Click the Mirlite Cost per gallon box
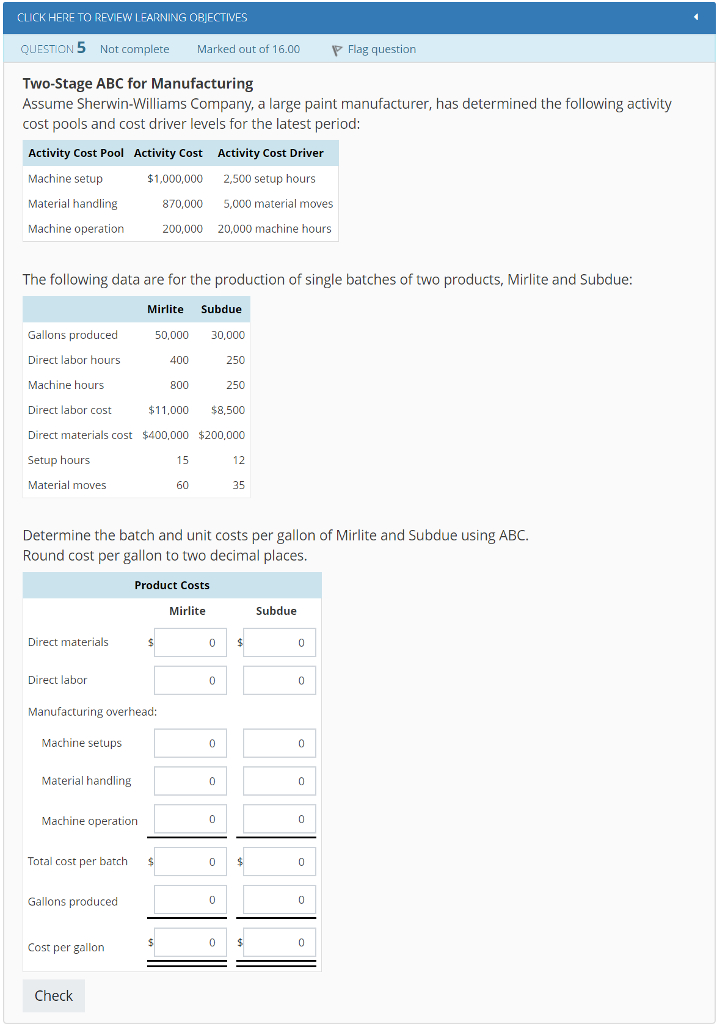Viewport: 717px width, 1024px height. tap(190, 942)
